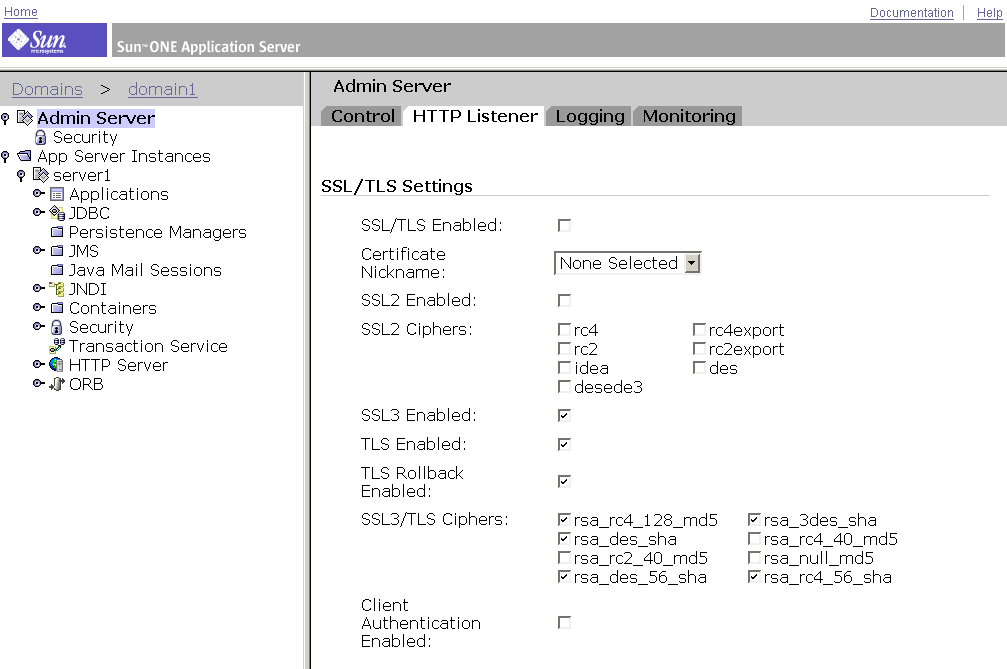This screenshot has width=1007, height=669.
Task: Click the Java Mail Sessions folder icon
Action: 57,270
